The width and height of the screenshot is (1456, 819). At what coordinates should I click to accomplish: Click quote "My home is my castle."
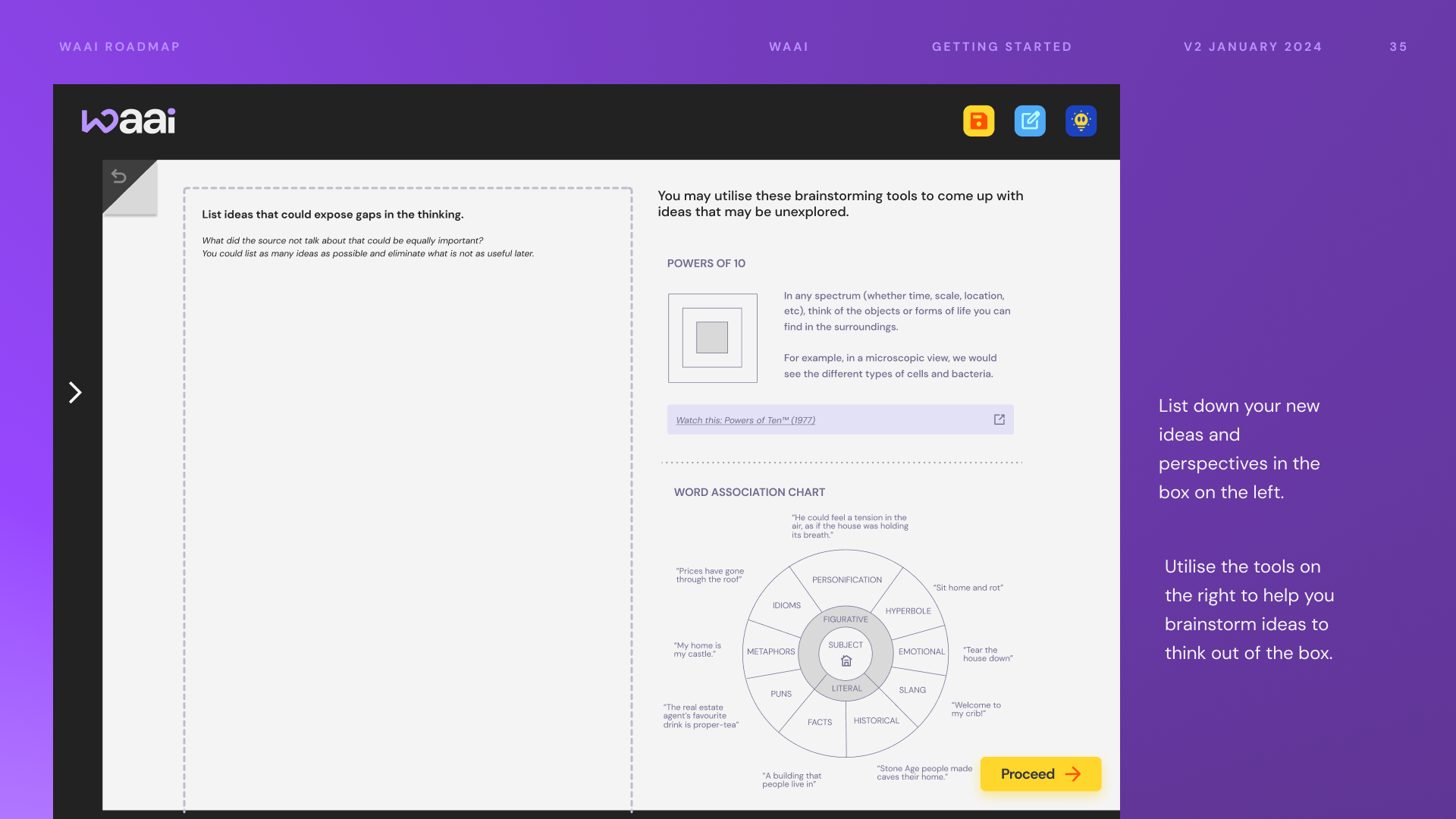(698, 651)
